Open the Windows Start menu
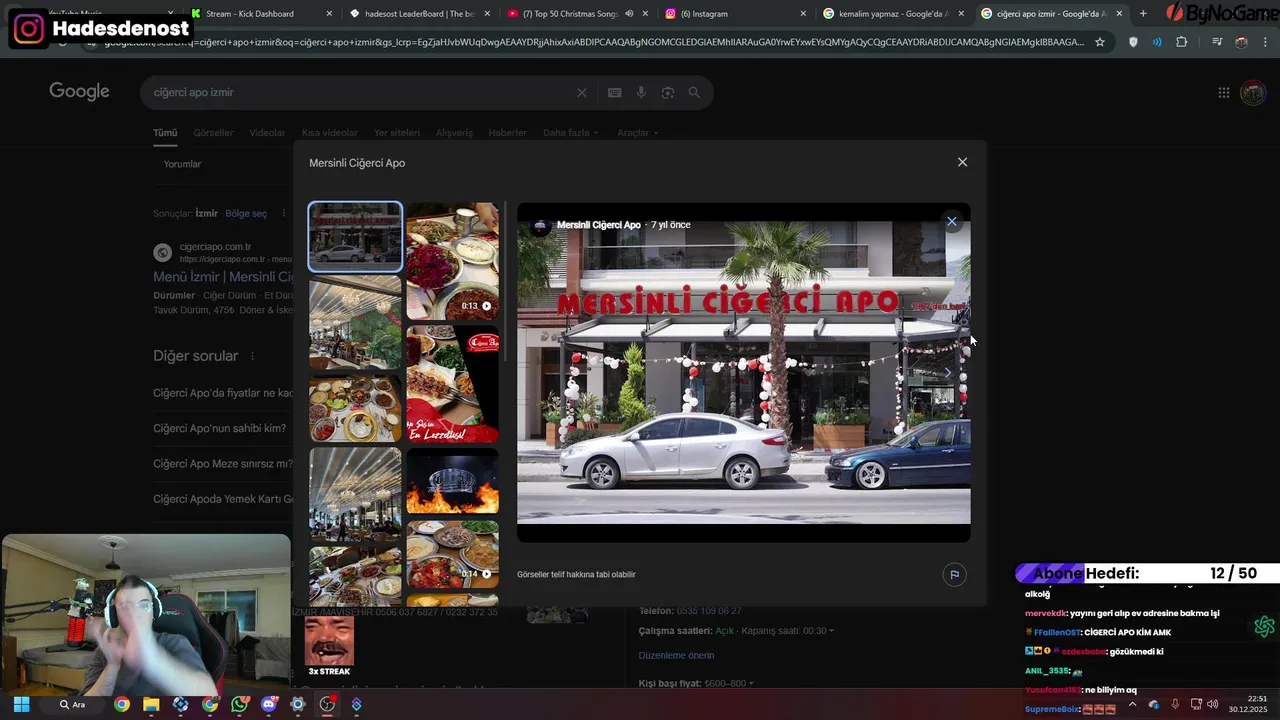 pyautogui.click(x=21, y=705)
